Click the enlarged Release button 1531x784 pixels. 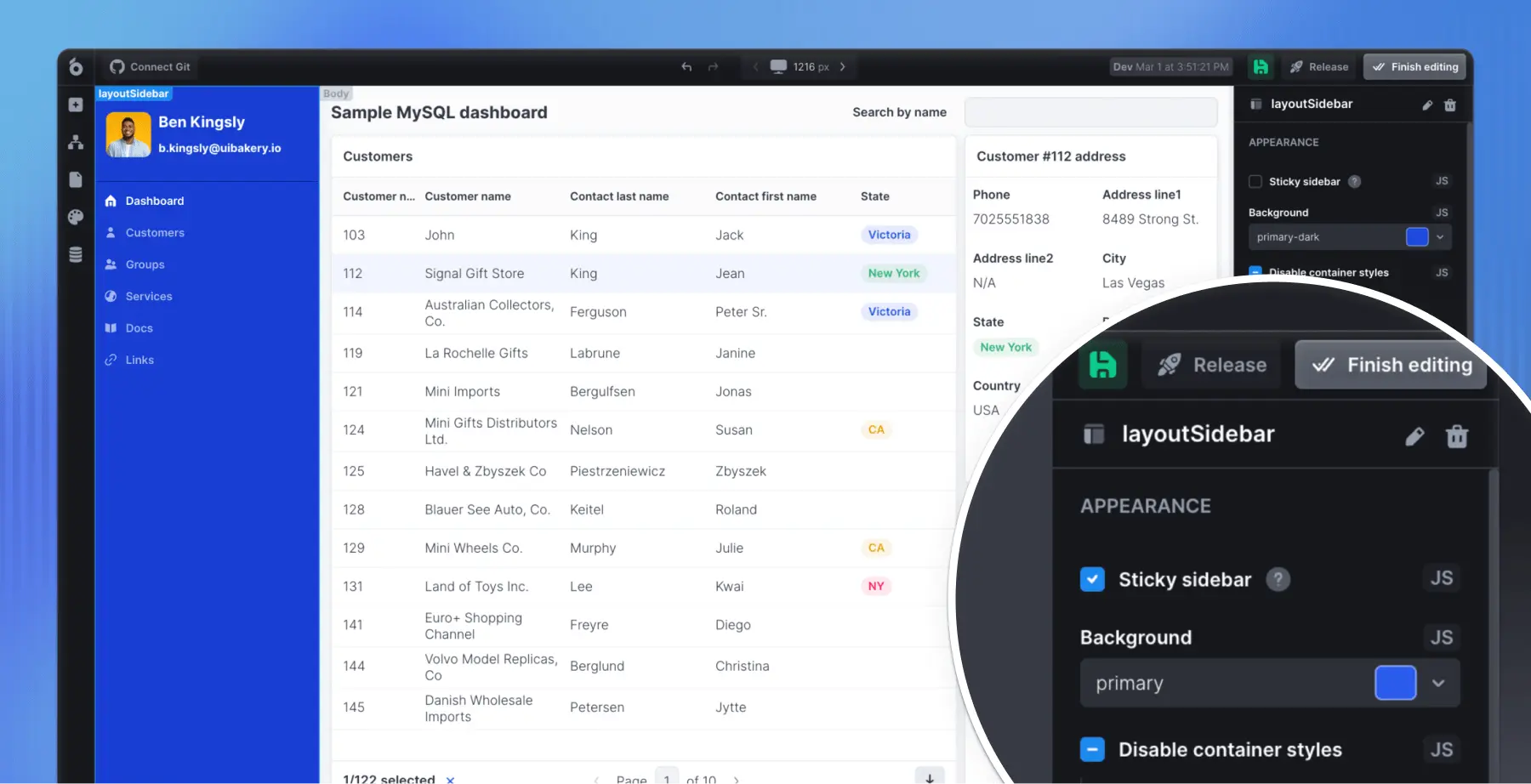1211,365
